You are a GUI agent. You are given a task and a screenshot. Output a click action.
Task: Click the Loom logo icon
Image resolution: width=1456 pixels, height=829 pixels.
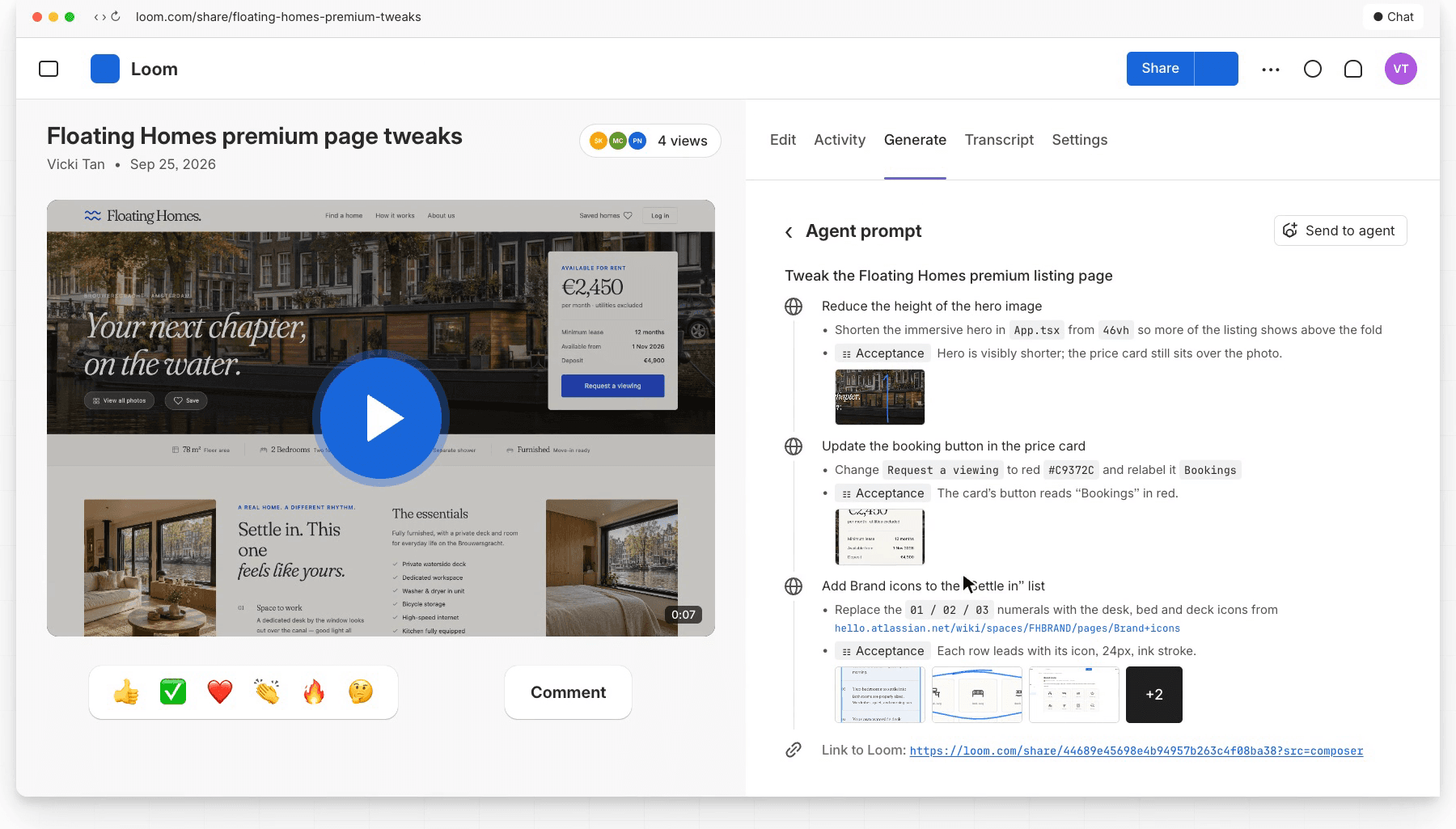pyautogui.click(x=105, y=69)
